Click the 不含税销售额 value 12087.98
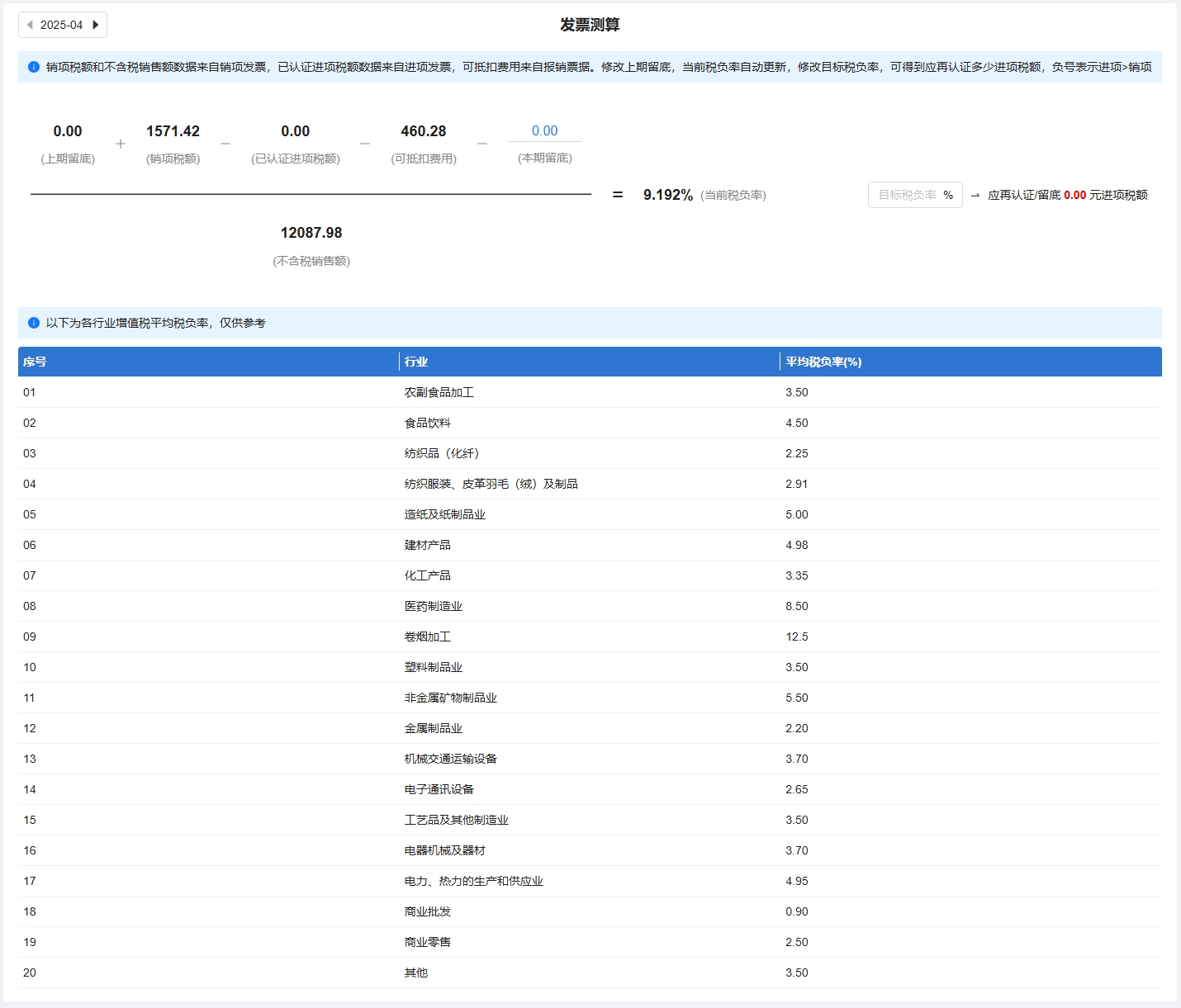 (x=311, y=233)
